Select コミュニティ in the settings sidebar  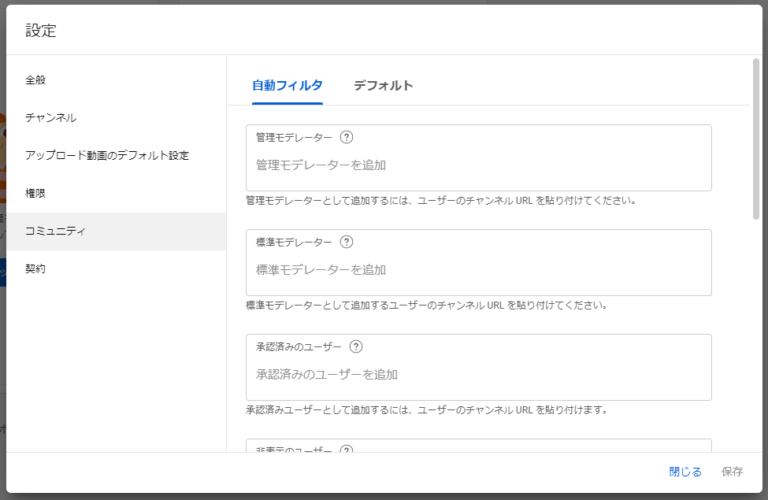pyautogui.click(x=56, y=231)
